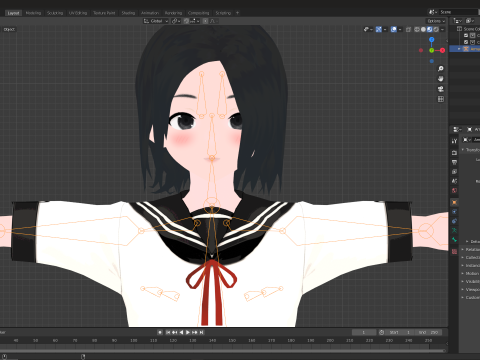The image size is (480, 360).
Task: Click the current frame number field
Action: tap(364, 332)
